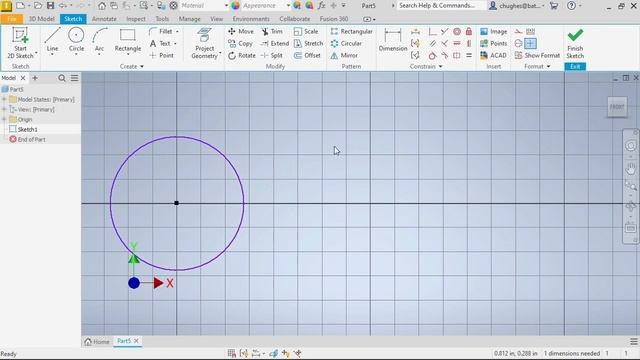The height and width of the screenshot is (360, 640).
Task: Open the Project Geometry tool
Action: [204, 43]
